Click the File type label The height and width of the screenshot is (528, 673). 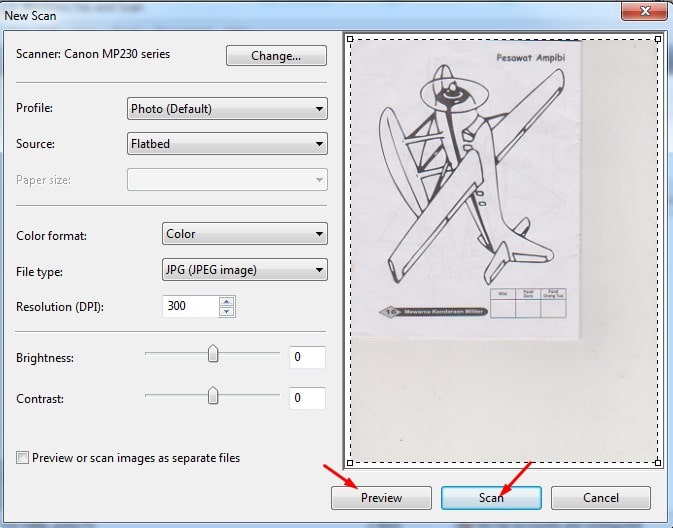point(39,272)
